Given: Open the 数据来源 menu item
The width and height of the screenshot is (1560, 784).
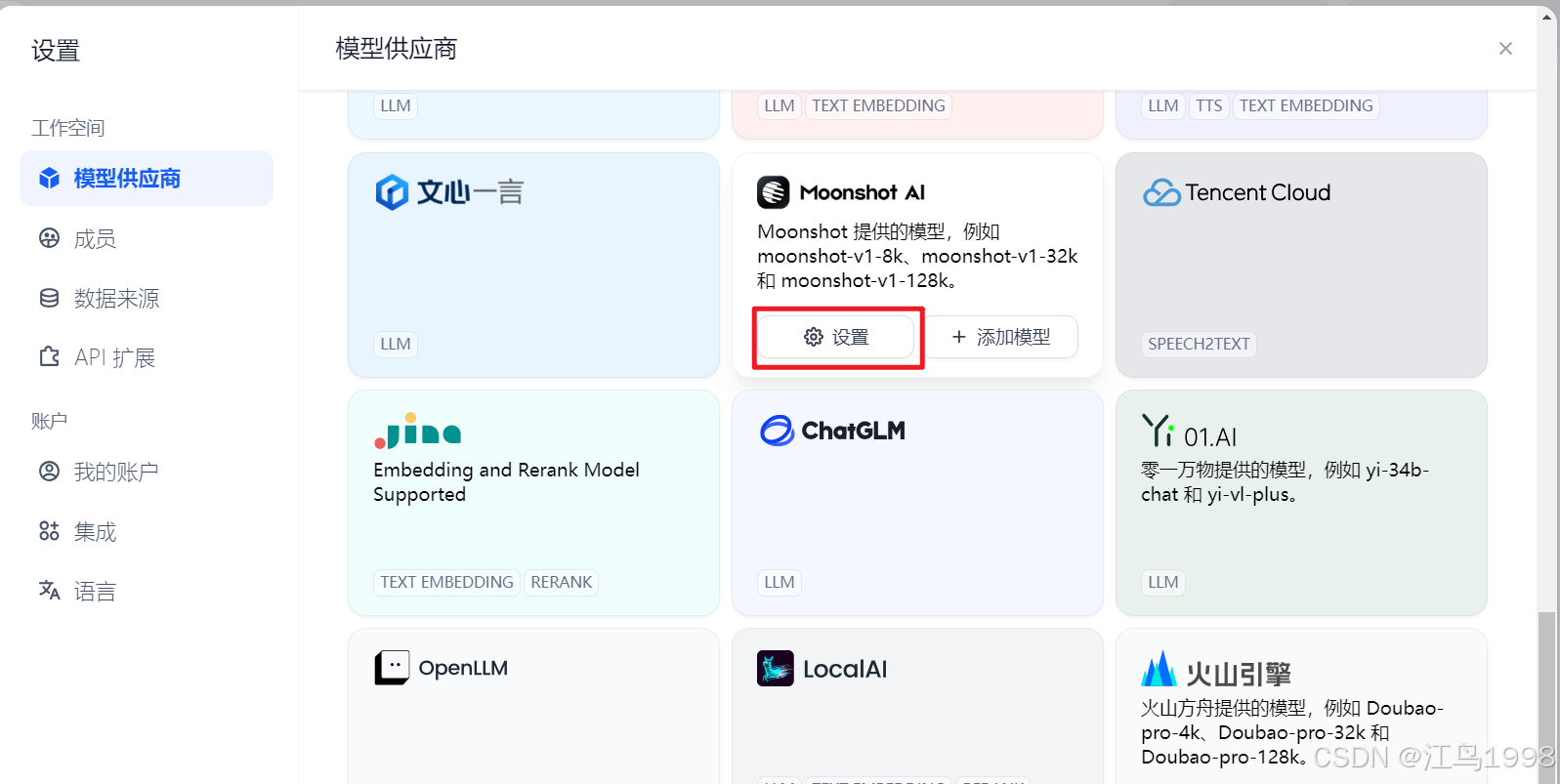Looking at the screenshot, I should [147, 298].
